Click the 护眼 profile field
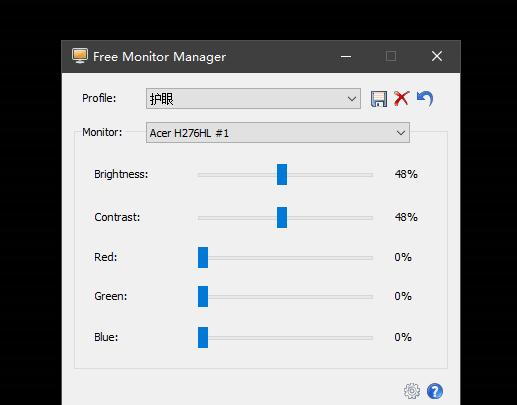The width and height of the screenshot is (517, 405). click(x=253, y=99)
